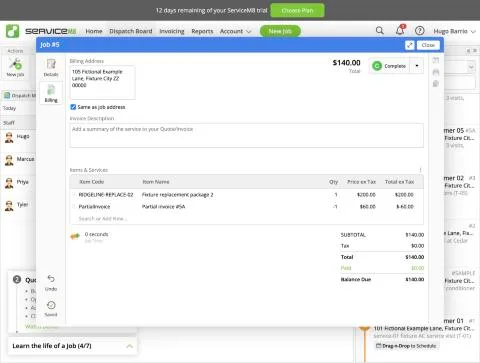Expand Job #5 dialog to full screen
480x363 pixels.
409,45
